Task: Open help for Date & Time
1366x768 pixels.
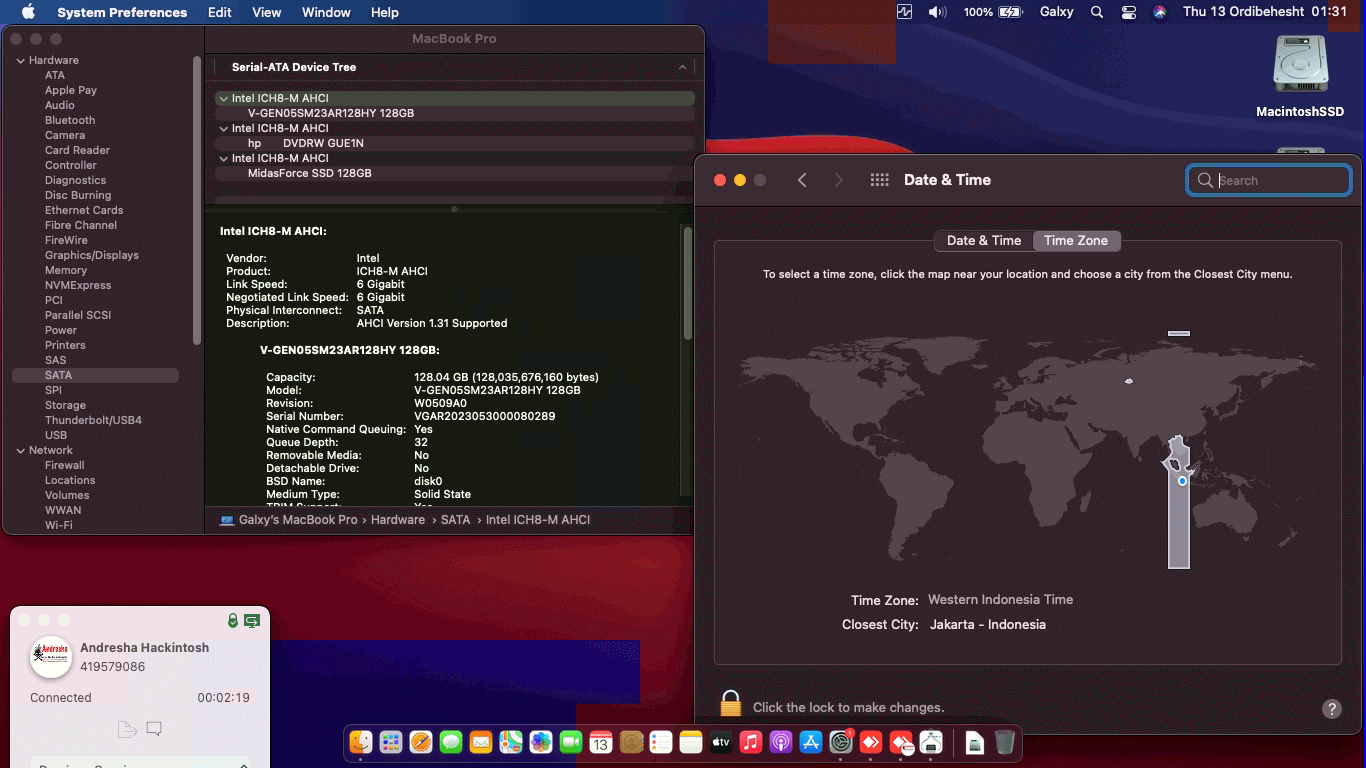Action: click(x=1331, y=708)
